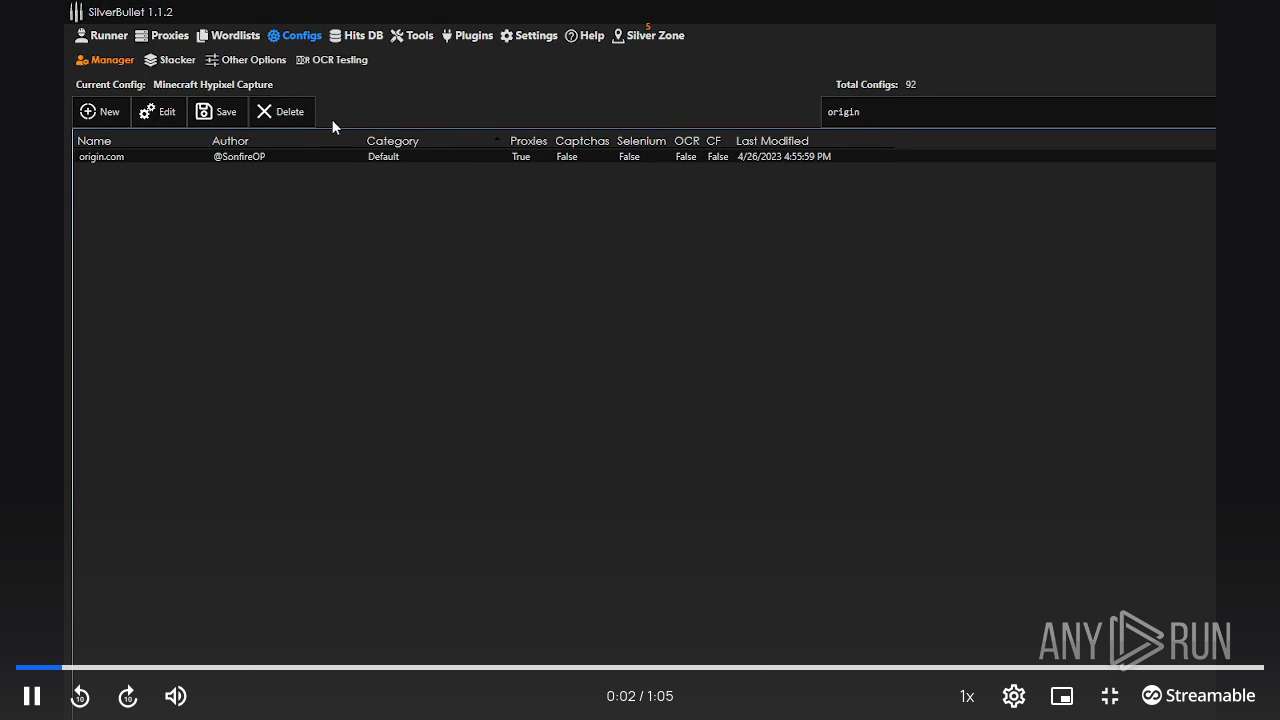Open the Tools tab
The image size is (1280, 720).
[412, 35]
